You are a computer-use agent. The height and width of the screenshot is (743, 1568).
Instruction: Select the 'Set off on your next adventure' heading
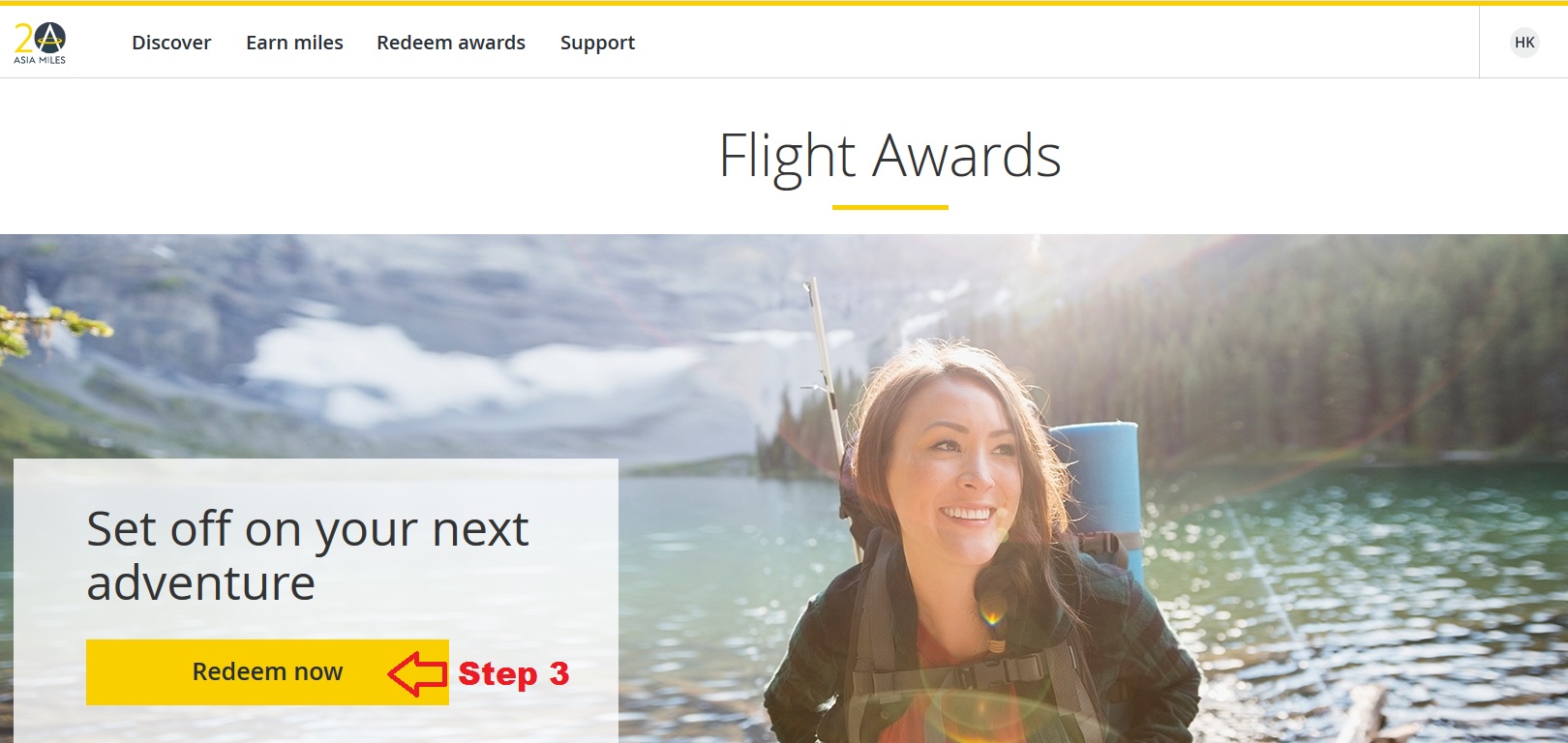click(x=308, y=555)
